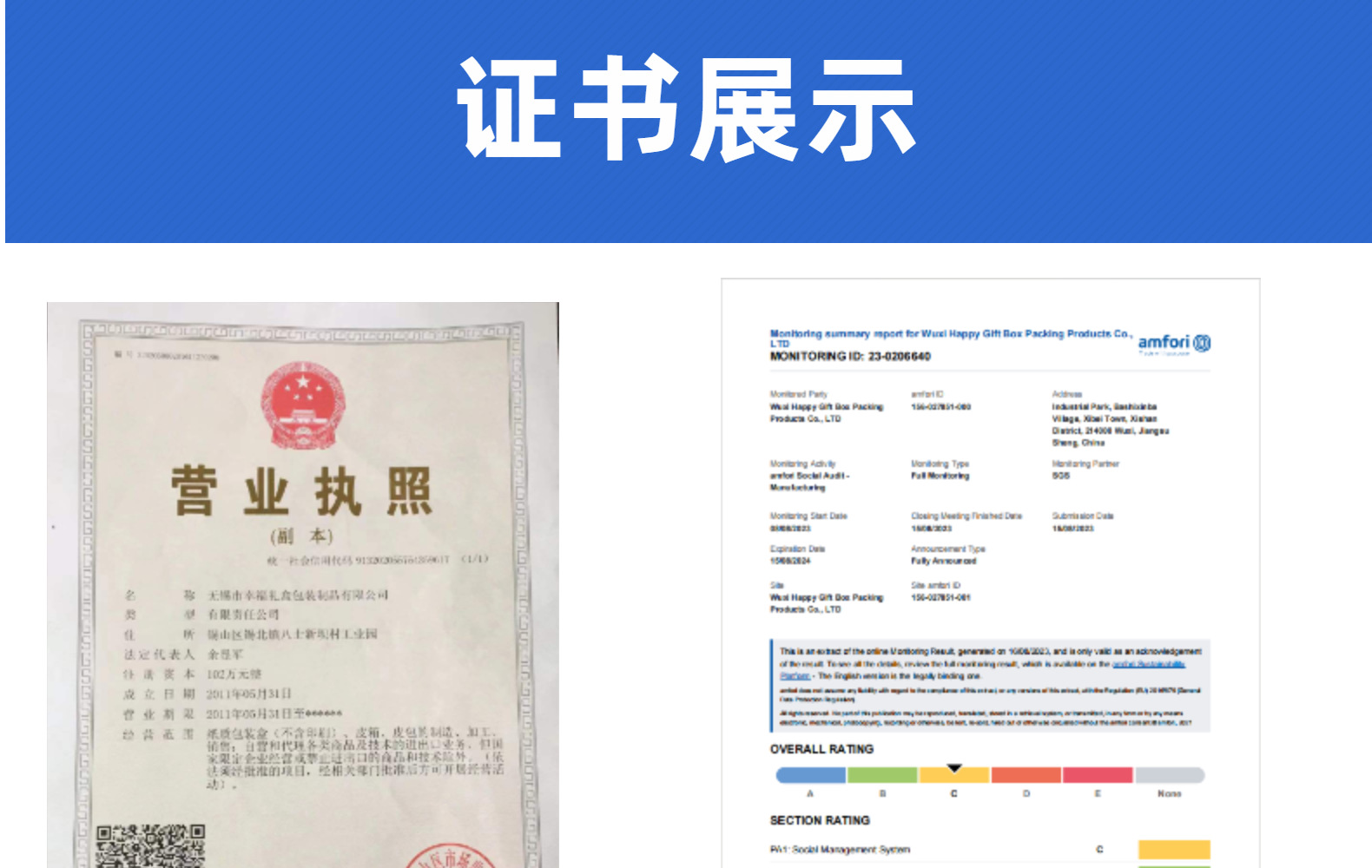
Task: Click the Site amfori ID 156-027851-001 value
Action: pos(940,597)
